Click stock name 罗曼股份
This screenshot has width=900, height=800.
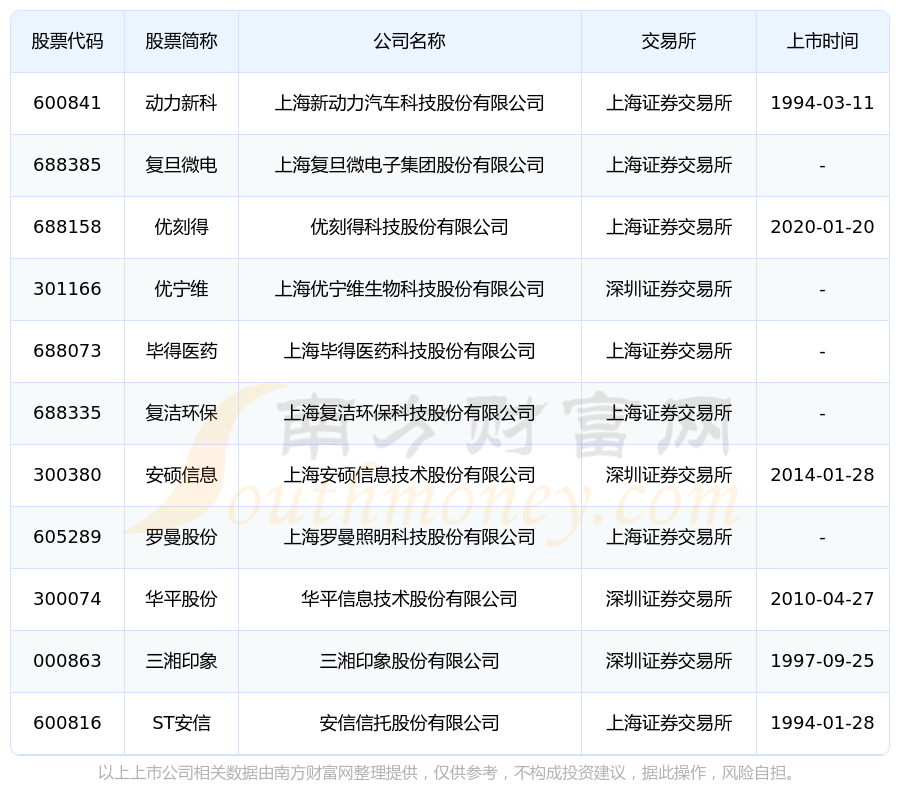click(181, 537)
